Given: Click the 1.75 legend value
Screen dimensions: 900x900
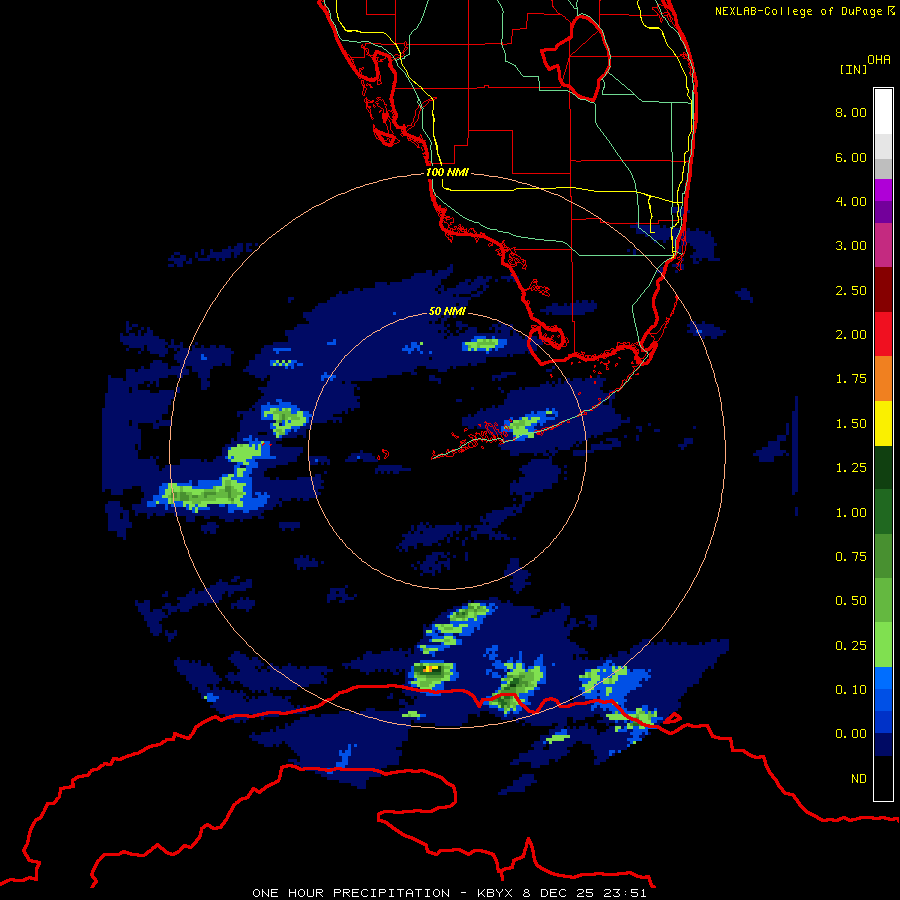Looking at the screenshot, I should 851,379.
